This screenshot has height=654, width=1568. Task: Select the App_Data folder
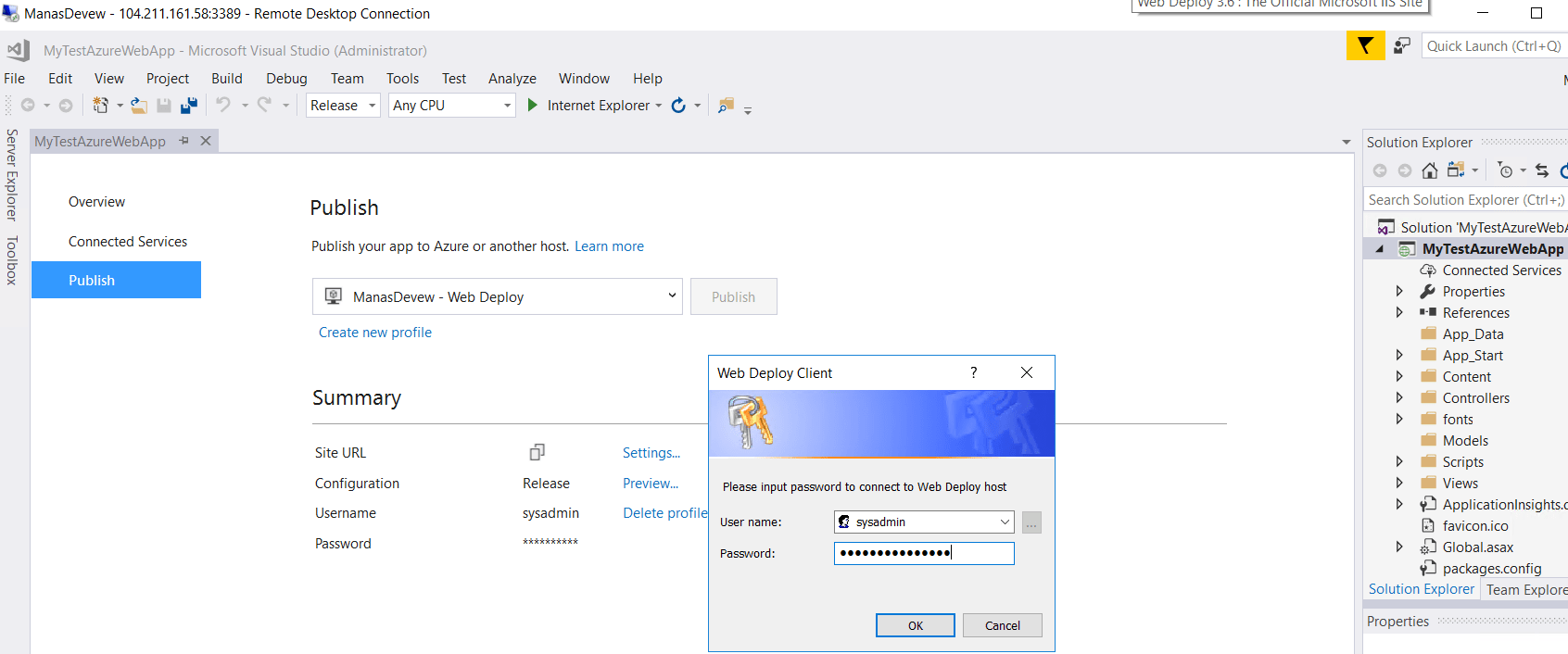1473,334
